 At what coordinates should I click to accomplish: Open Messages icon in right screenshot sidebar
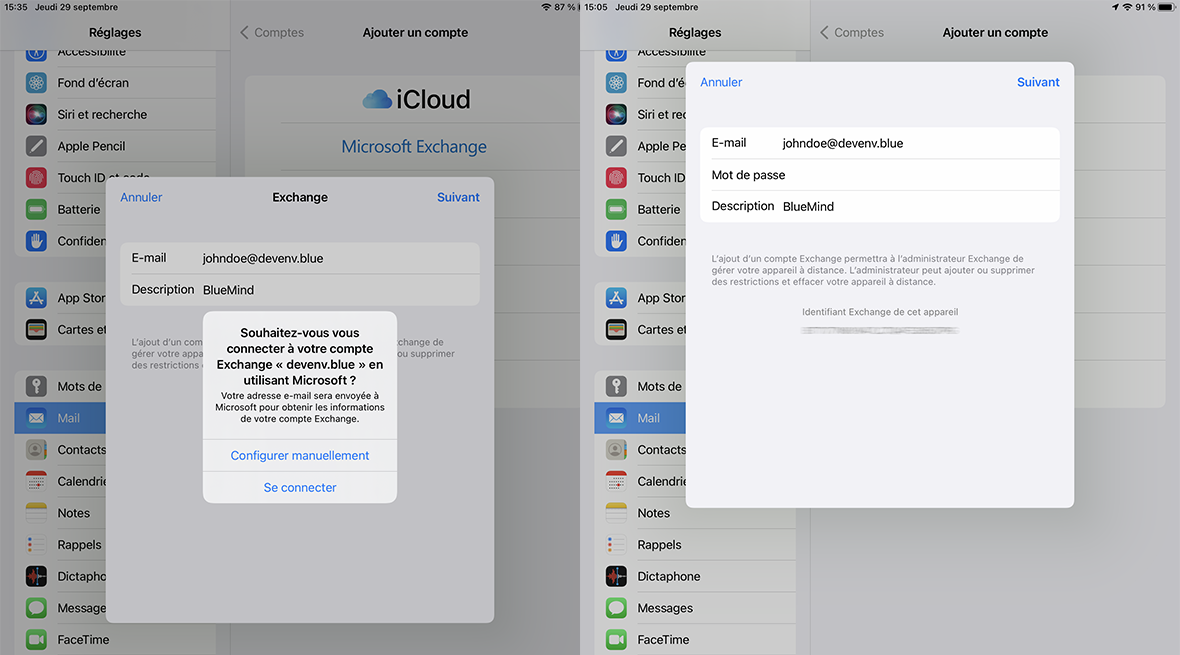pos(617,608)
